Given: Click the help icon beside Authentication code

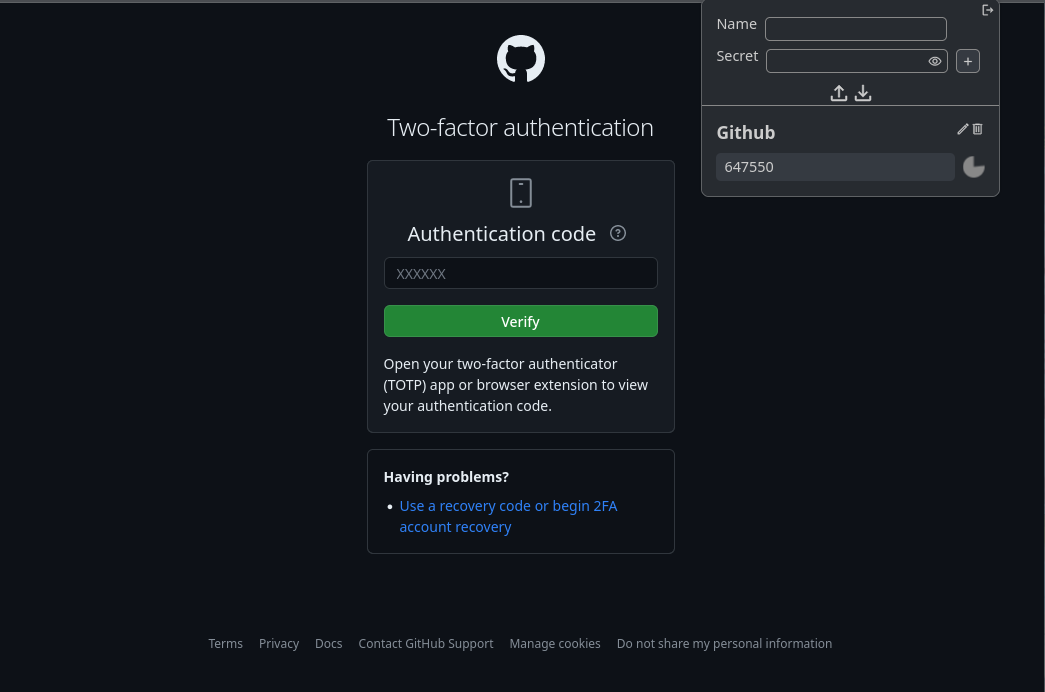Looking at the screenshot, I should tap(618, 234).
